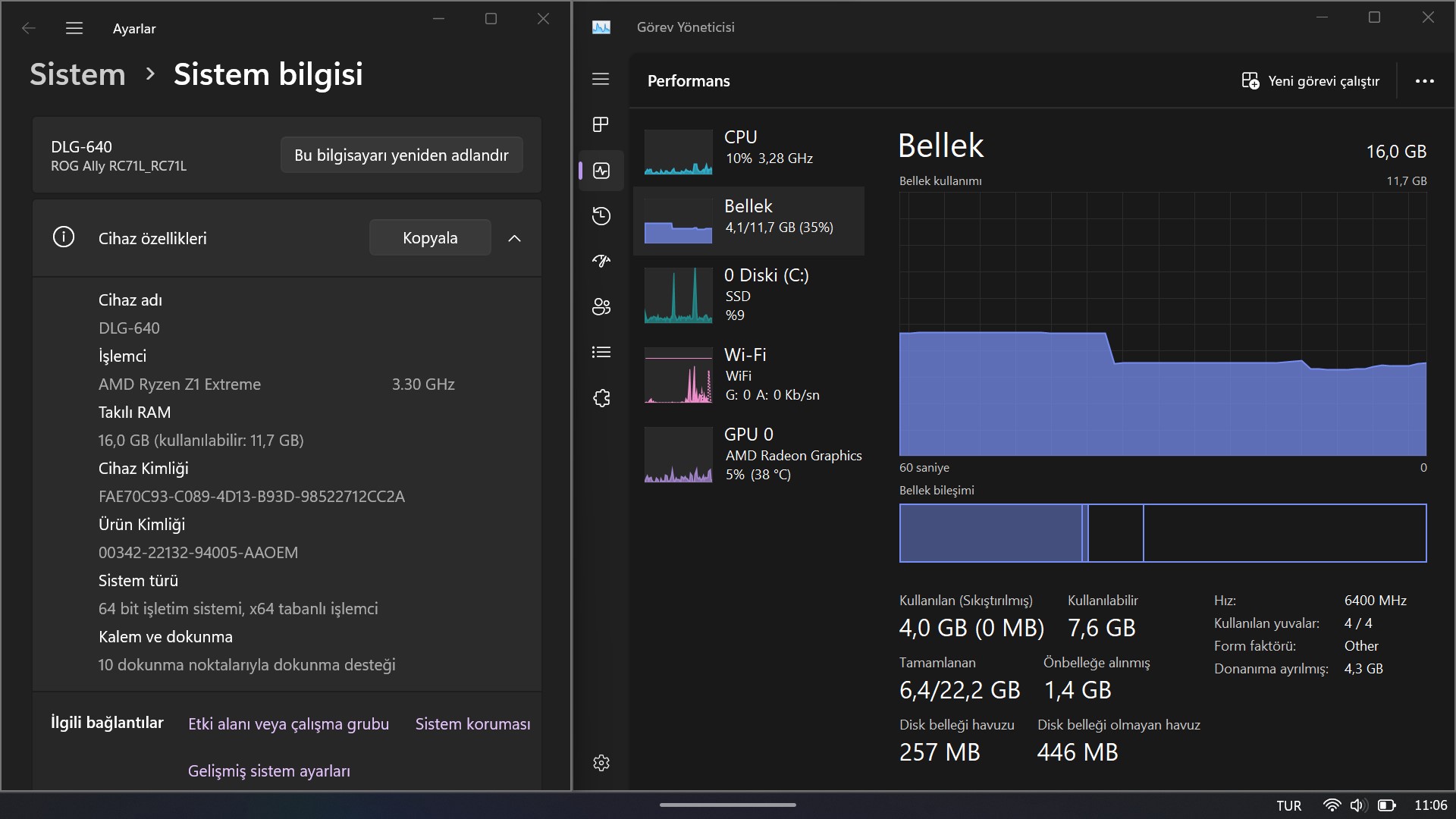This screenshot has height=819, width=1456.
Task: Open the Details list icon
Action: [x=601, y=352]
